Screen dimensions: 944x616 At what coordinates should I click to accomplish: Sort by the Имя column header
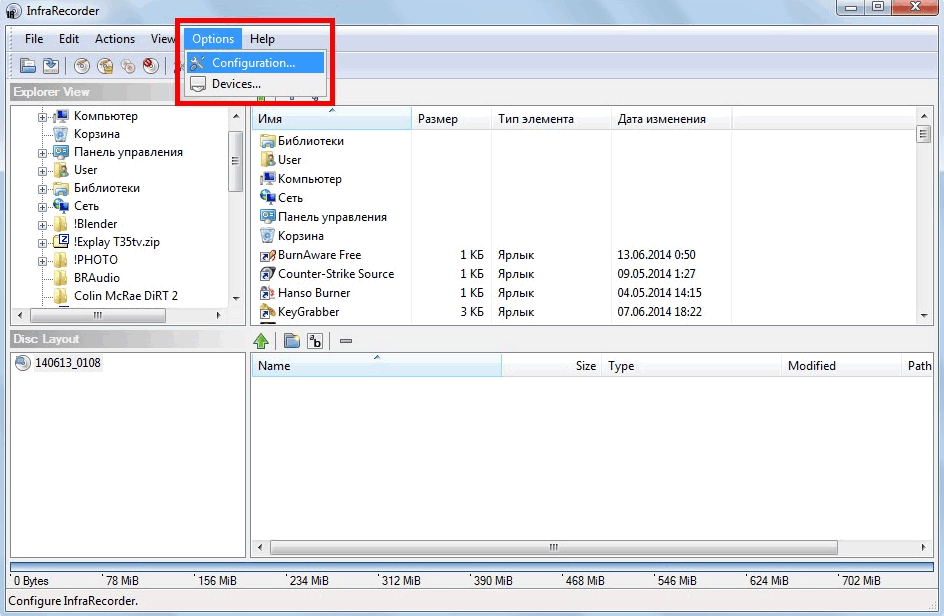coord(332,119)
